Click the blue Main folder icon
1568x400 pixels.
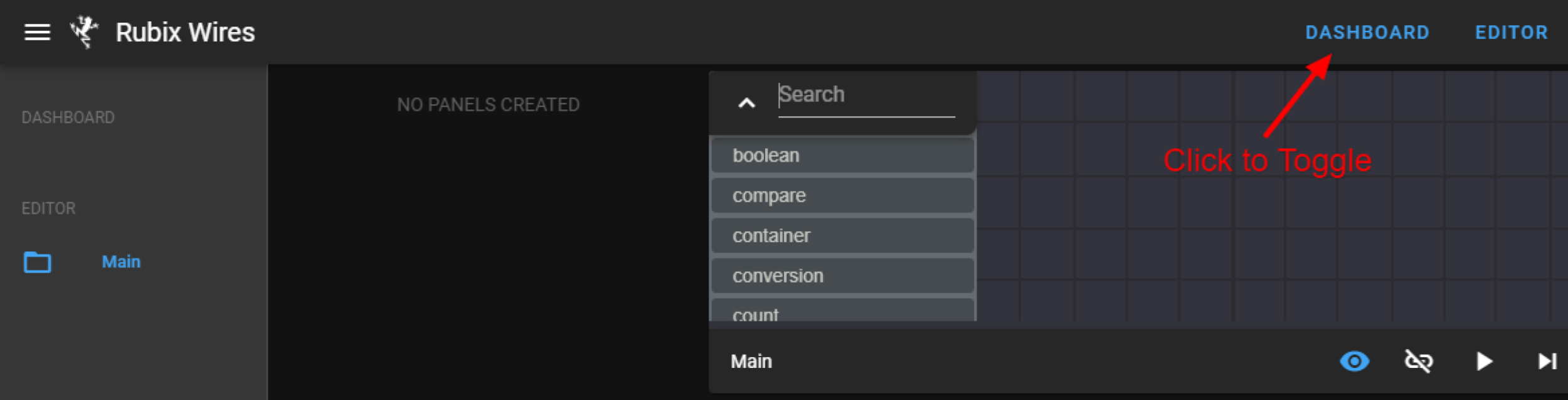point(37,262)
